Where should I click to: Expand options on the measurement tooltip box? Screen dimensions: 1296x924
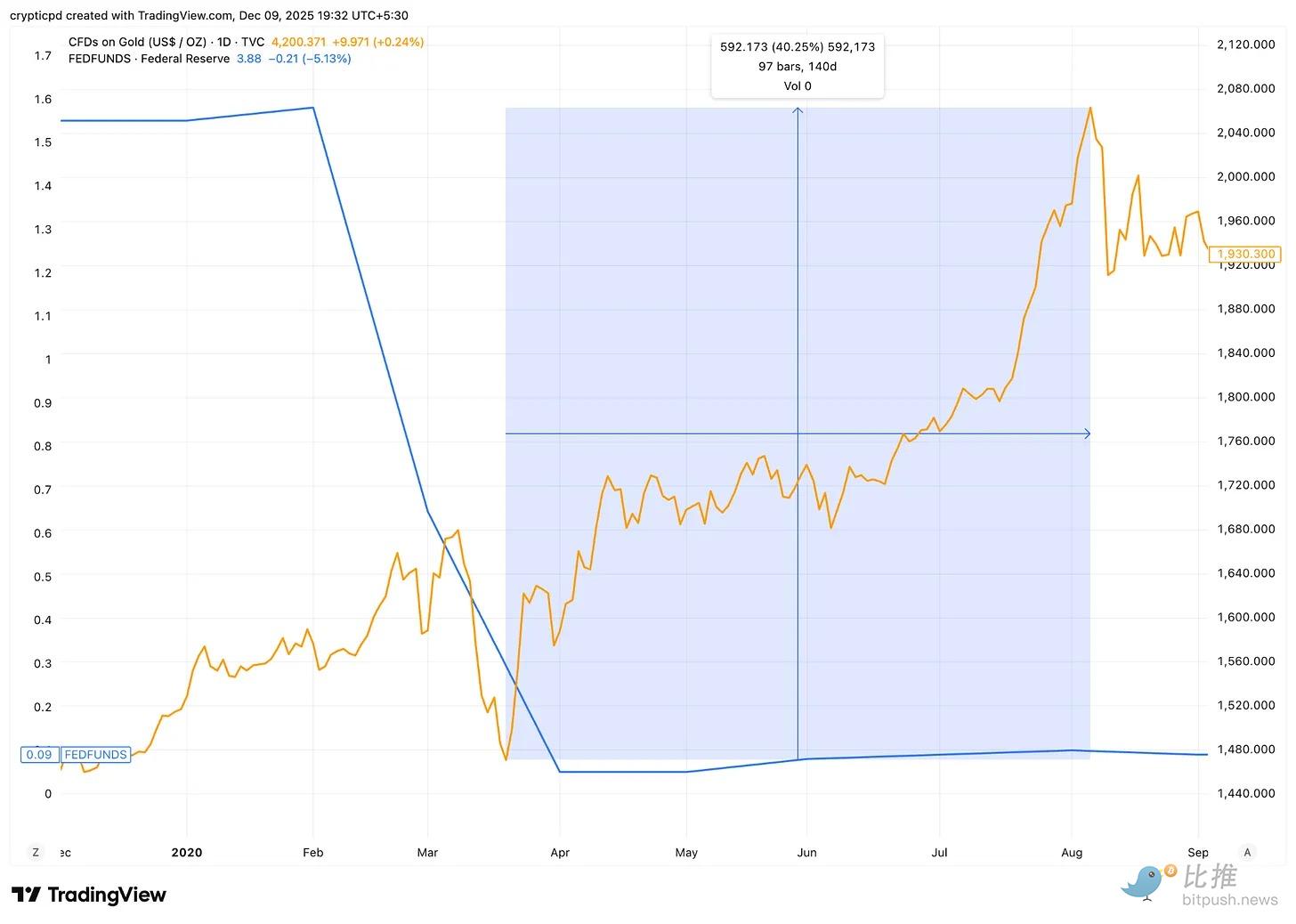pos(798,66)
